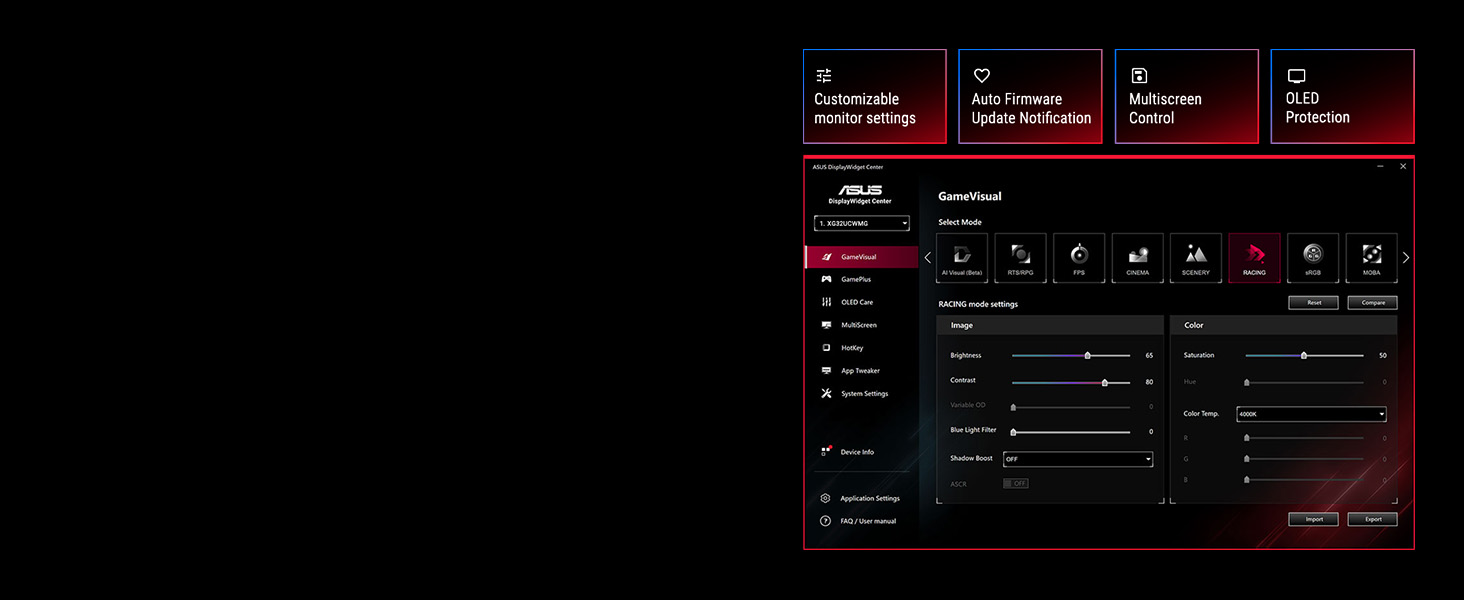Image resolution: width=1464 pixels, height=600 pixels.
Task: Switch to the sRGB mode tile
Action: pyautogui.click(x=1313, y=258)
